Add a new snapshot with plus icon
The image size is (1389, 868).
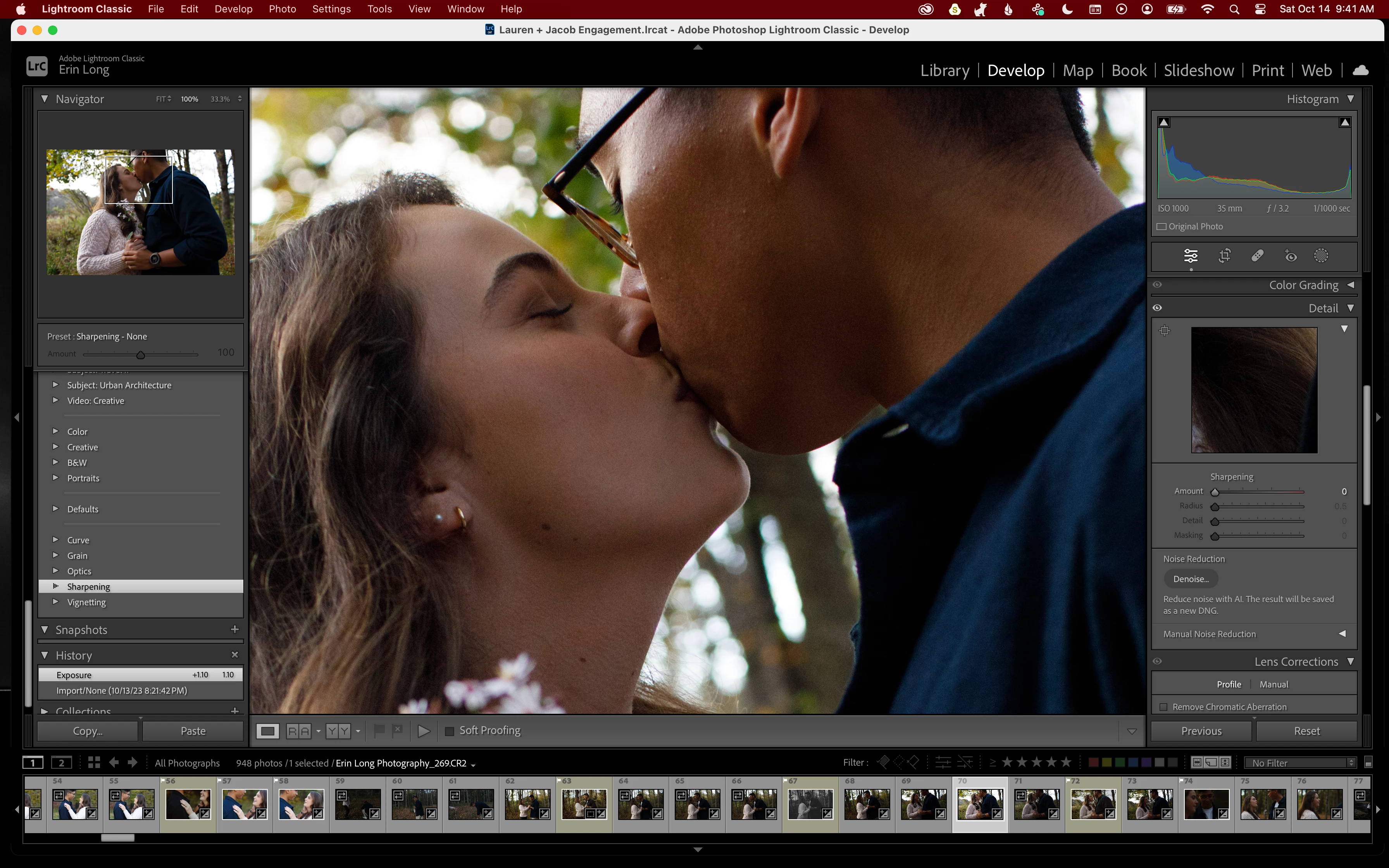coord(234,630)
